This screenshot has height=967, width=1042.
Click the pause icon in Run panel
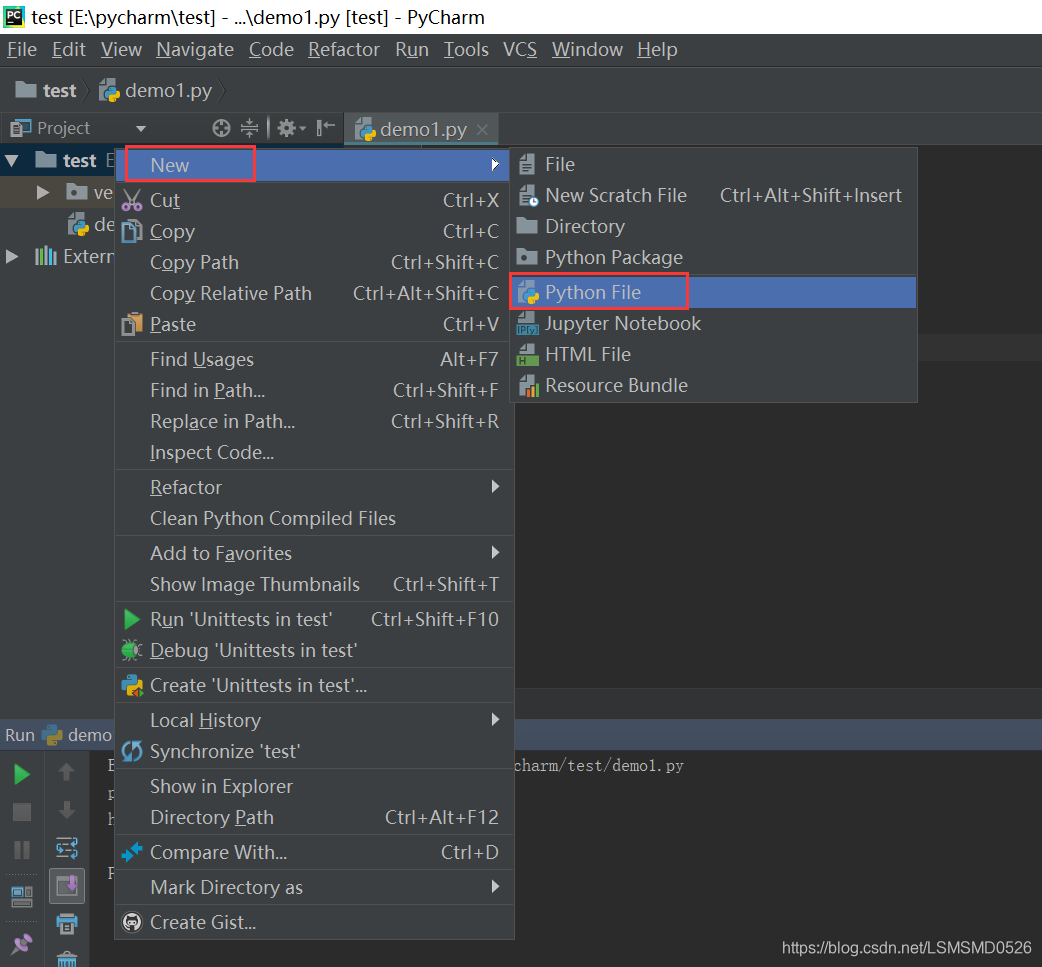(x=22, y=849)
